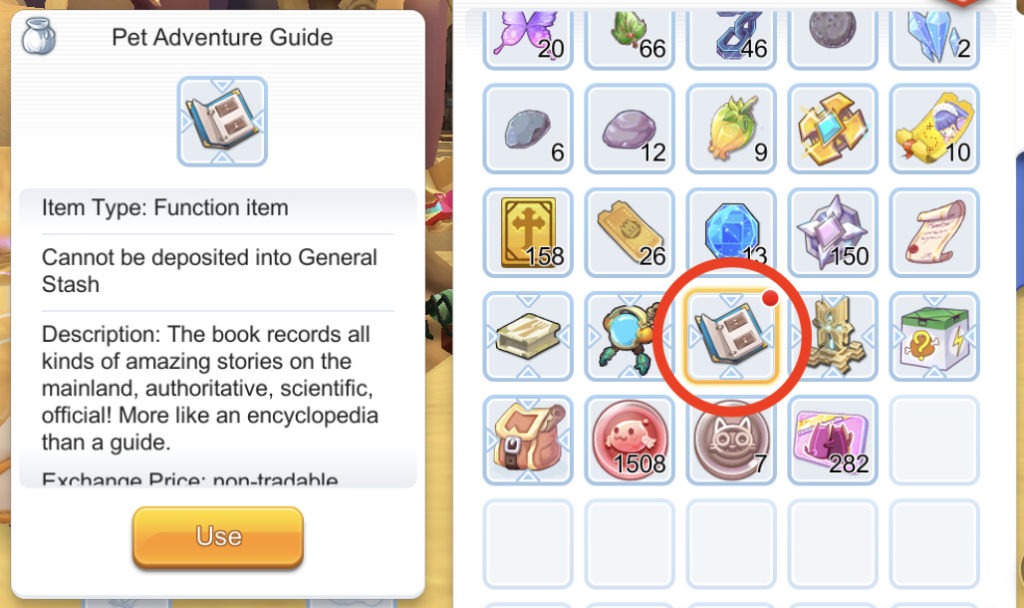Select the blue gemstone with count 13
Viewport: 1024px width, 608px height.
(731, 232)
